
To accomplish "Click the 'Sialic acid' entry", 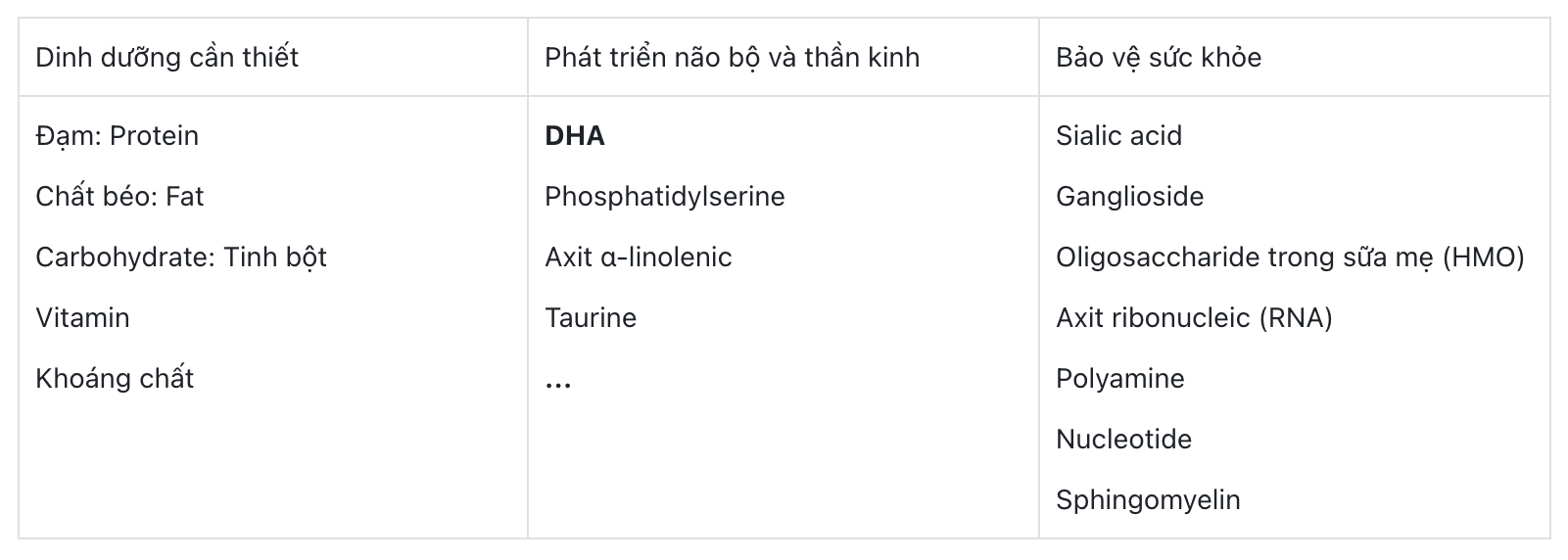I will pyautogui.click(x=1118, y=135).
